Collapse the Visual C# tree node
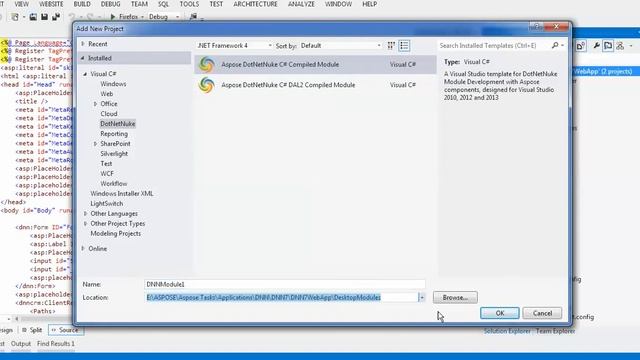 [85, 74]
